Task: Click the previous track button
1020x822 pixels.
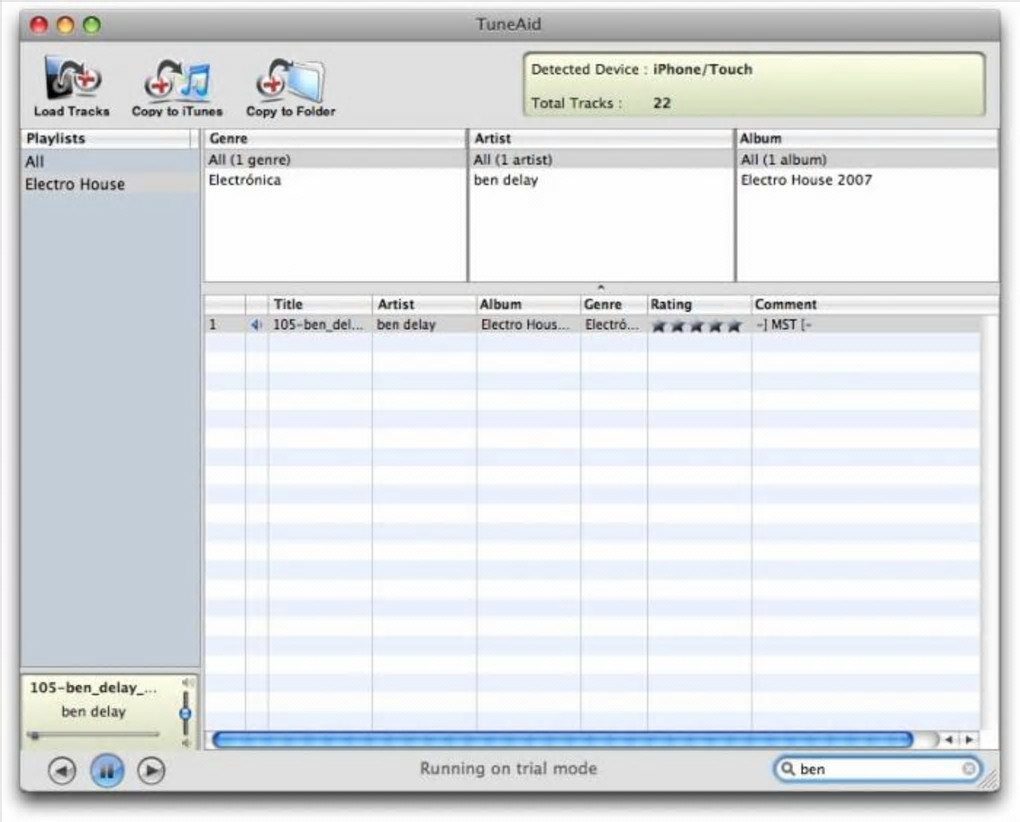Action: (62, 771)
